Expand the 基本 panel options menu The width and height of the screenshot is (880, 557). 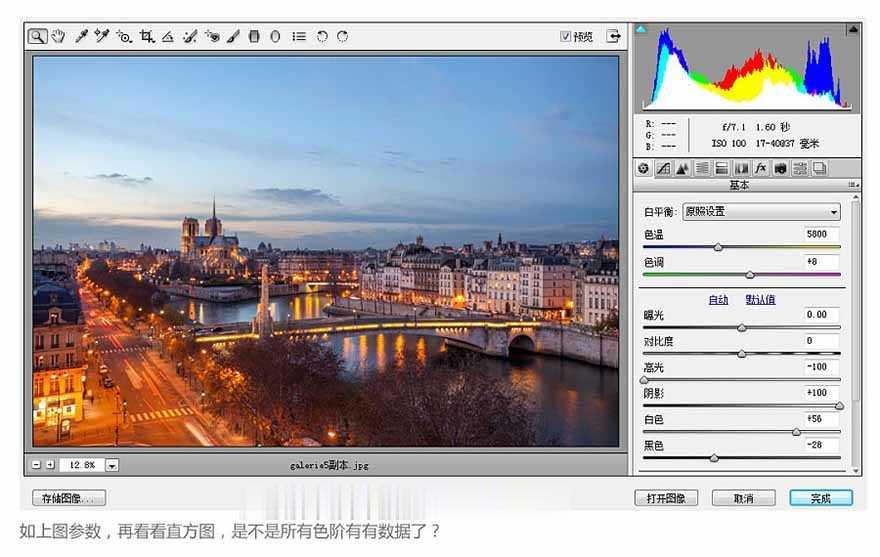(852, 185)
